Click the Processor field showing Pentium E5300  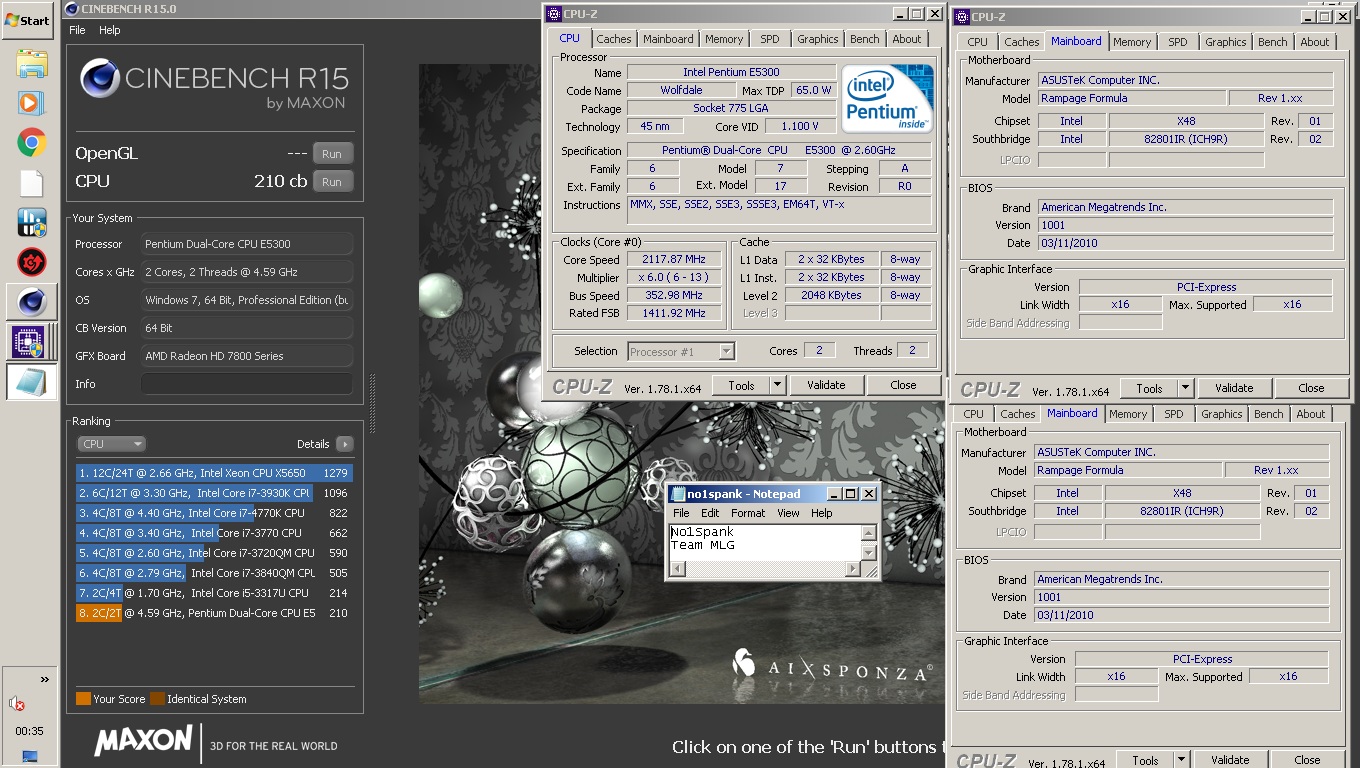247,244
